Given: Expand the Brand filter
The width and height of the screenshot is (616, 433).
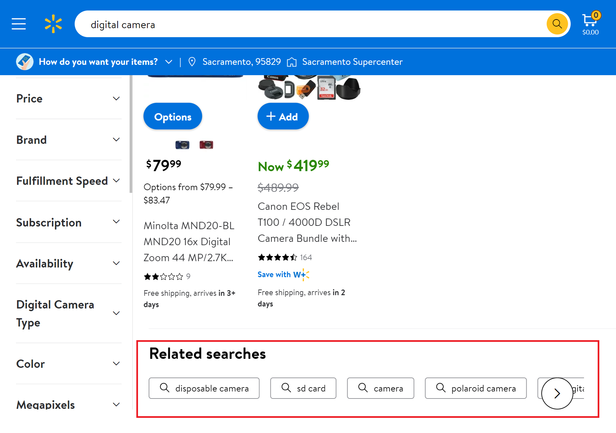Looking at the screenshot, I should click(x=67, y=140).
